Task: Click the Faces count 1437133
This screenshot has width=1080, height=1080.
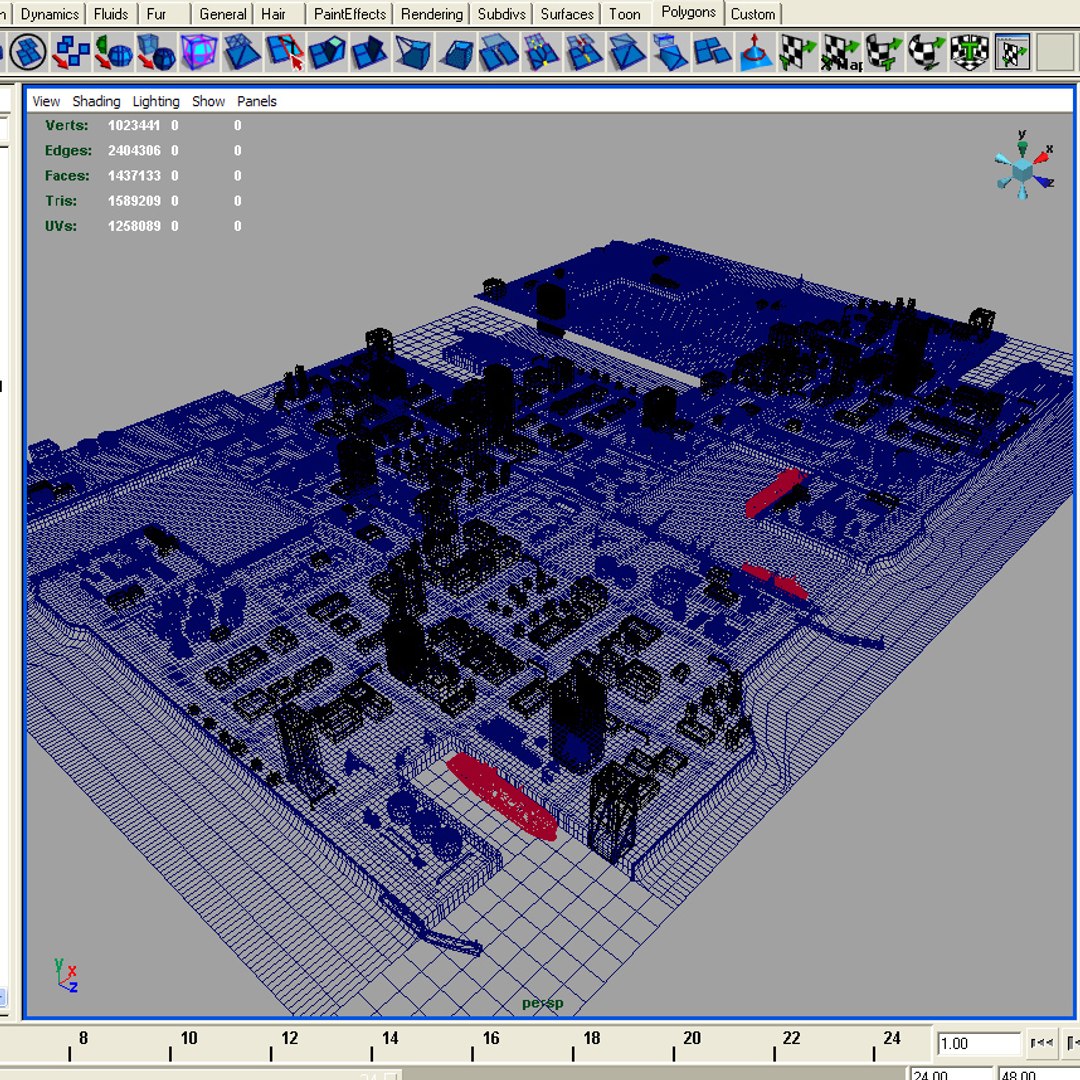Action: [134, 176]
